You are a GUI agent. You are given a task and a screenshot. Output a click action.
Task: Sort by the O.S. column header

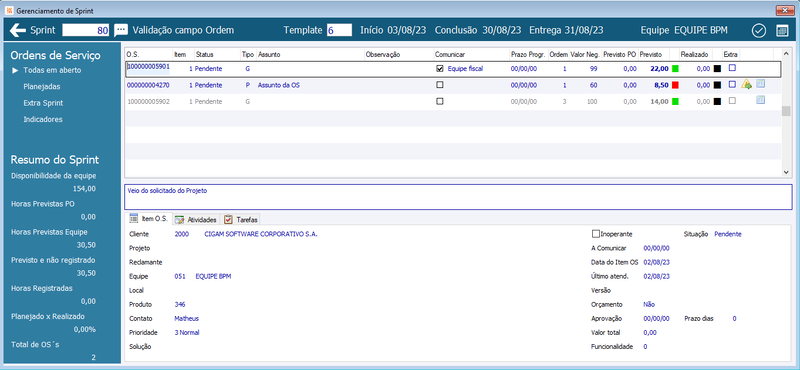(149, 54)
